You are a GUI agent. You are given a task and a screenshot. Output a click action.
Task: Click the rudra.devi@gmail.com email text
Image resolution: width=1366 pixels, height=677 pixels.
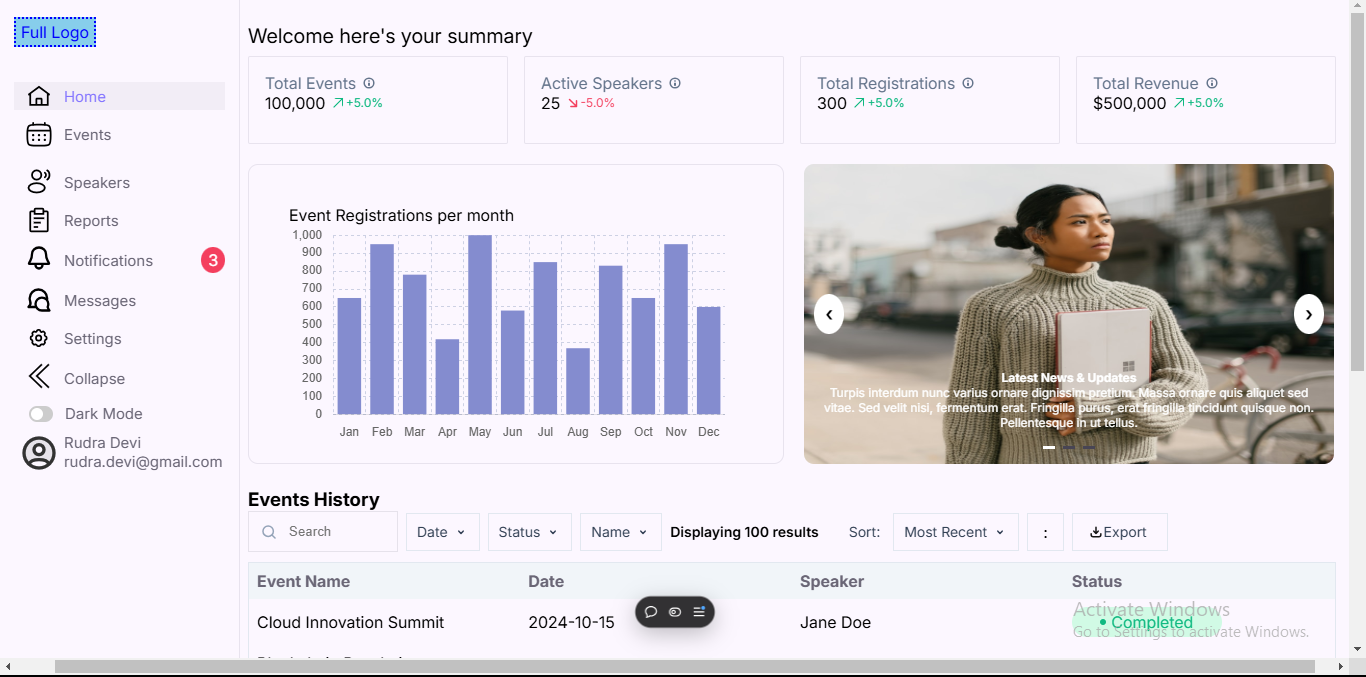[x=143, y=462]
